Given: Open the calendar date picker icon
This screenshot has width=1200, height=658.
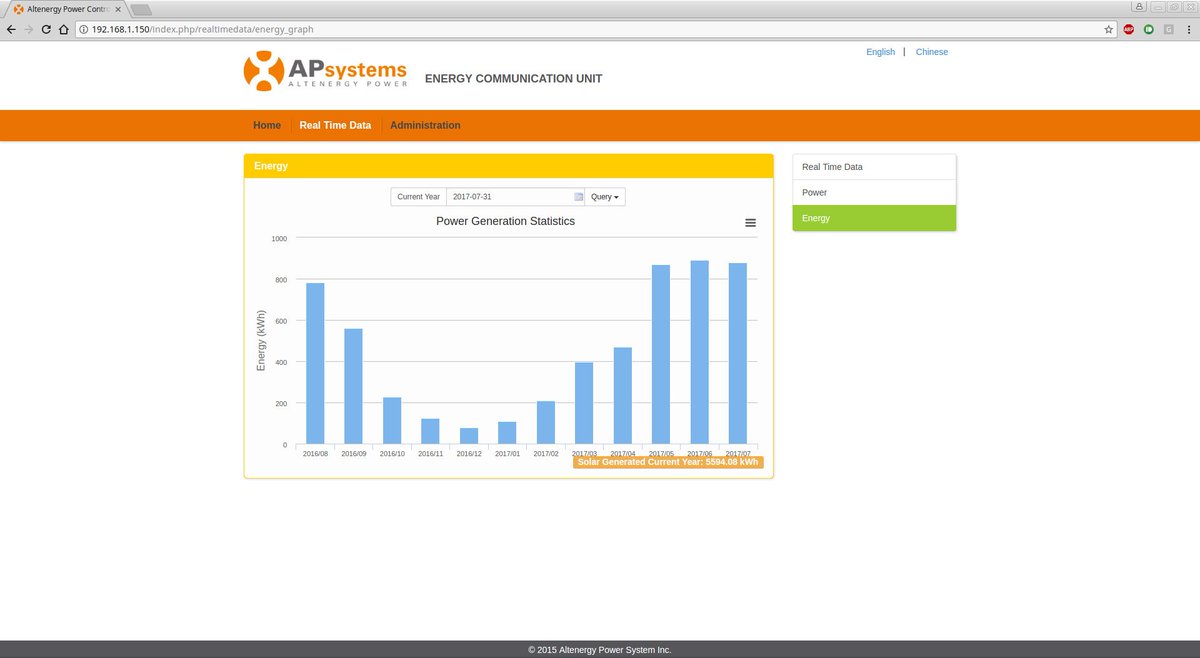Looking at the screenshot, I should tap(578, 197).
